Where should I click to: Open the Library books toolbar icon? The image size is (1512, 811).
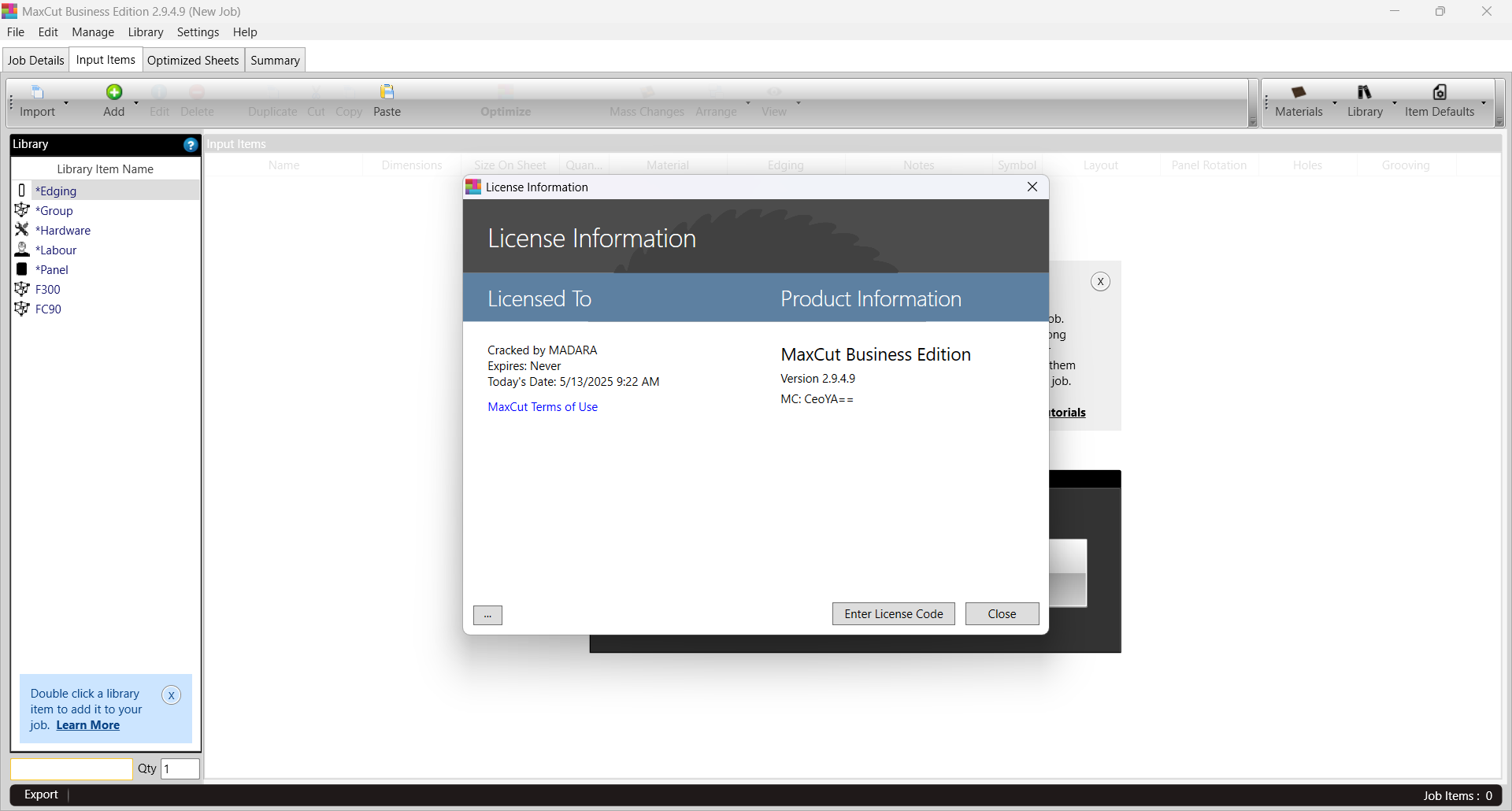click(1364, 92)
